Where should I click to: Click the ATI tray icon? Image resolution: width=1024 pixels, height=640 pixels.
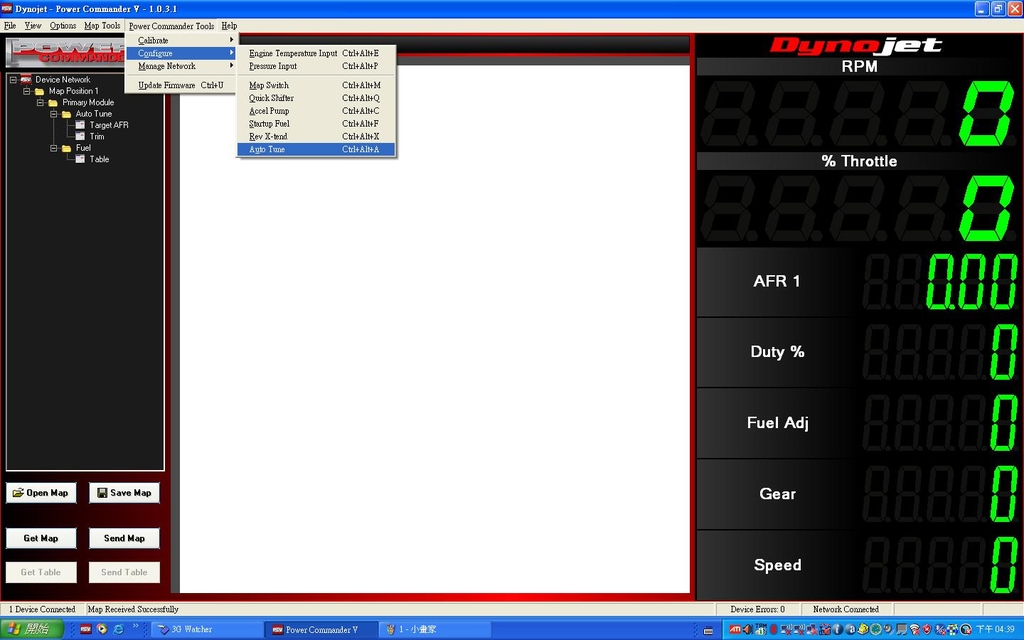[735, 630]
